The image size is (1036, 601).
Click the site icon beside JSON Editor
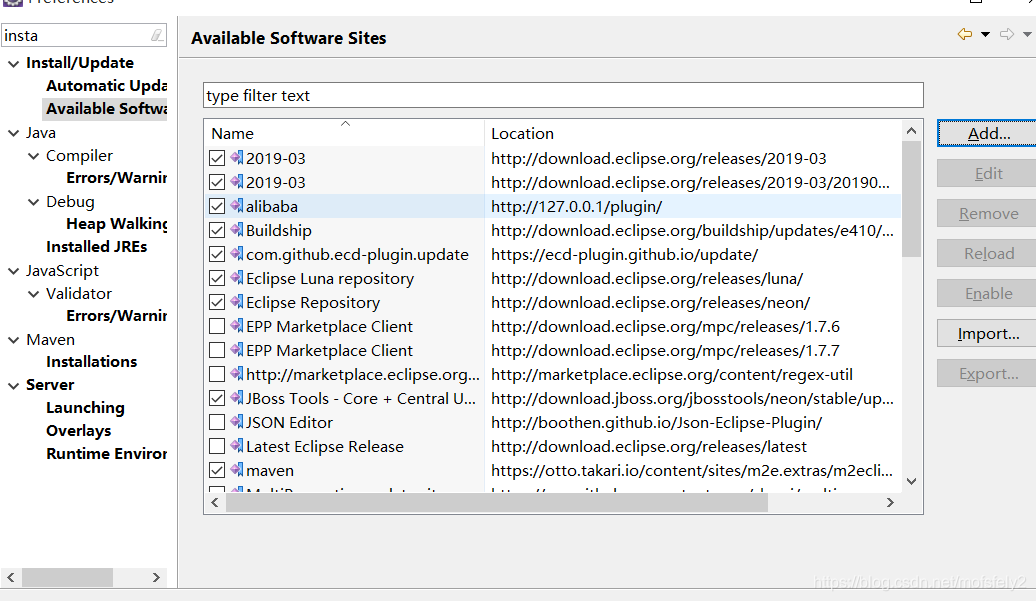pos(237,422)
